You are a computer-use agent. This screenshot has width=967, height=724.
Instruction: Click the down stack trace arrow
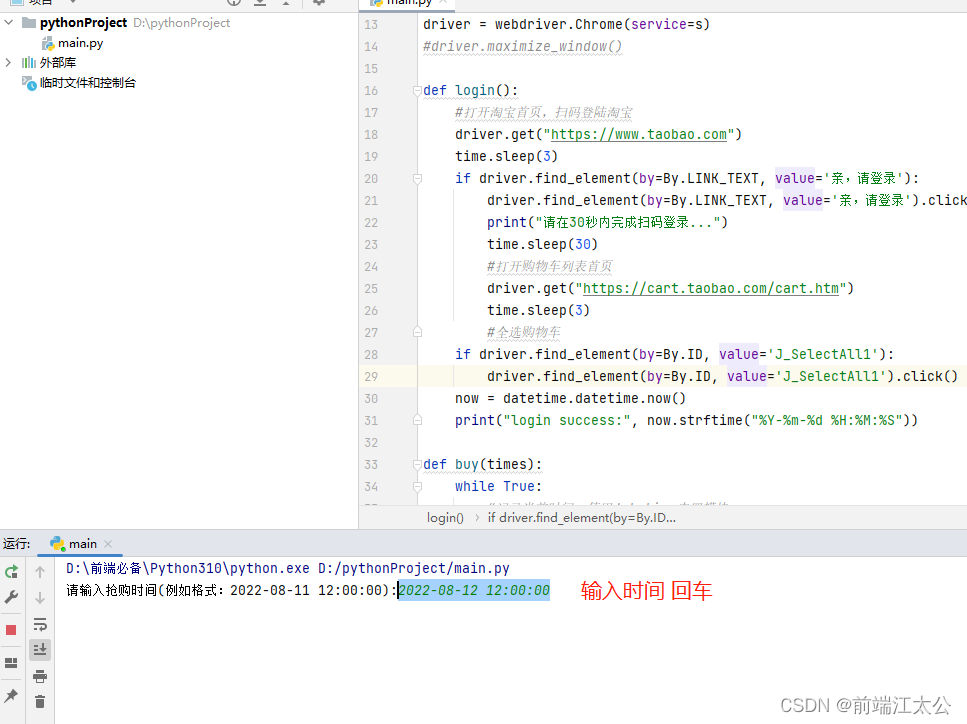(x=40, y=598)
